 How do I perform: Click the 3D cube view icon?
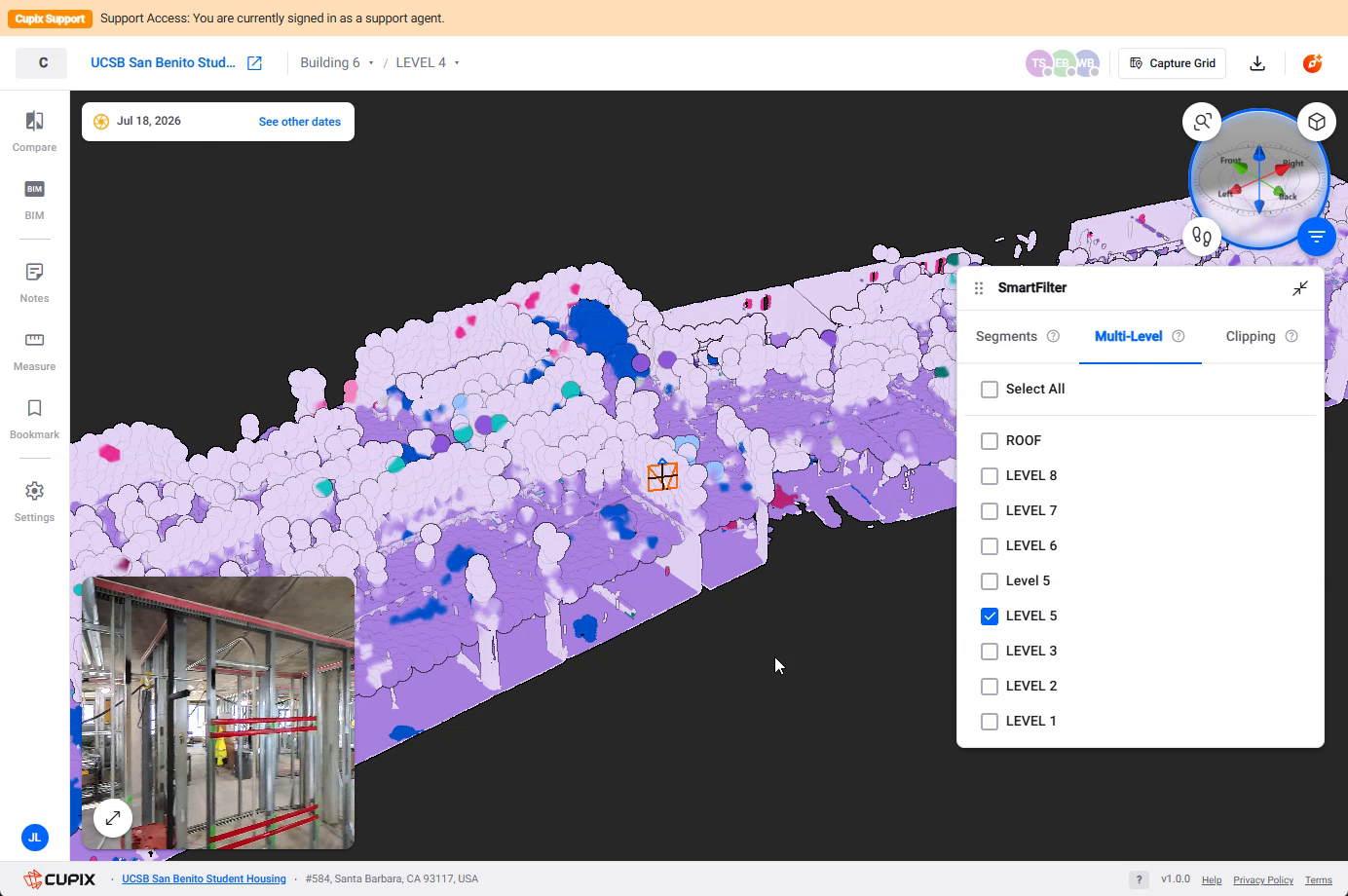pos(1317,122)
